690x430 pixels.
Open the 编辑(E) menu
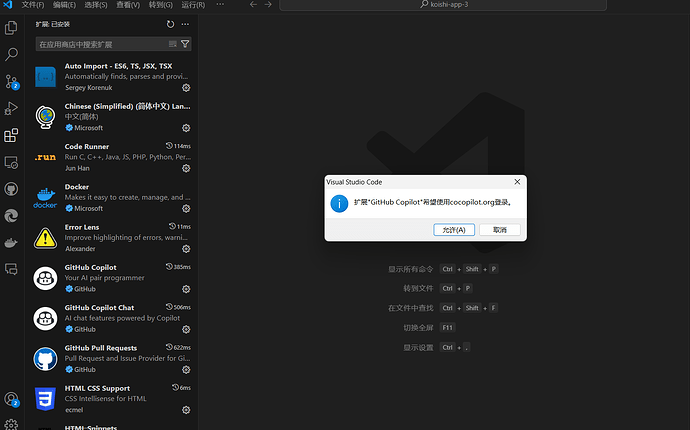pos(64,5)
